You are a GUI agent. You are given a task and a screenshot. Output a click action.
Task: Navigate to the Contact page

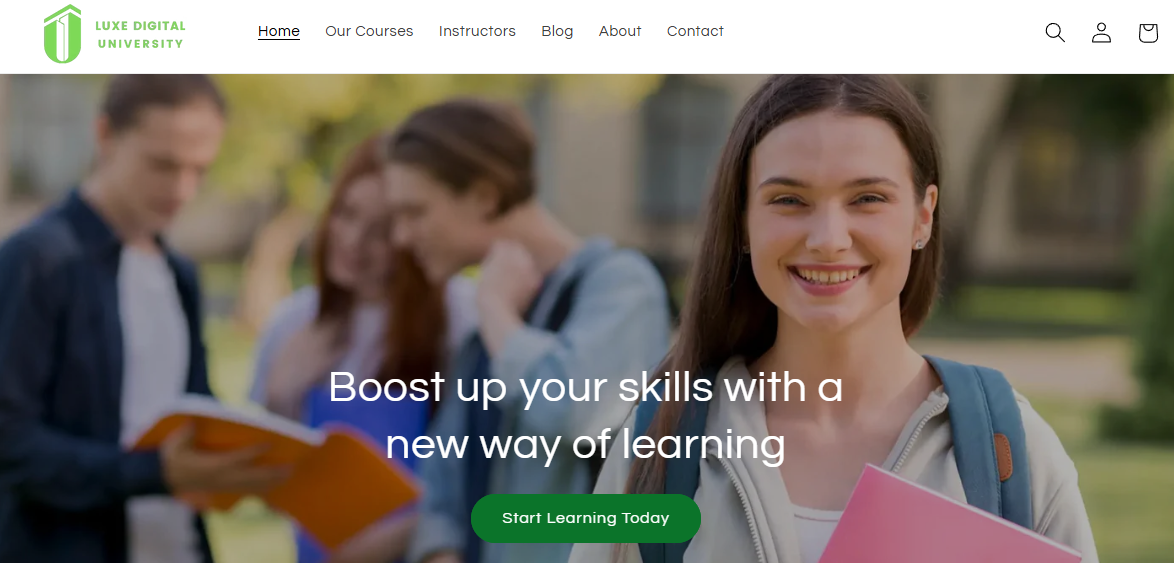695,31
